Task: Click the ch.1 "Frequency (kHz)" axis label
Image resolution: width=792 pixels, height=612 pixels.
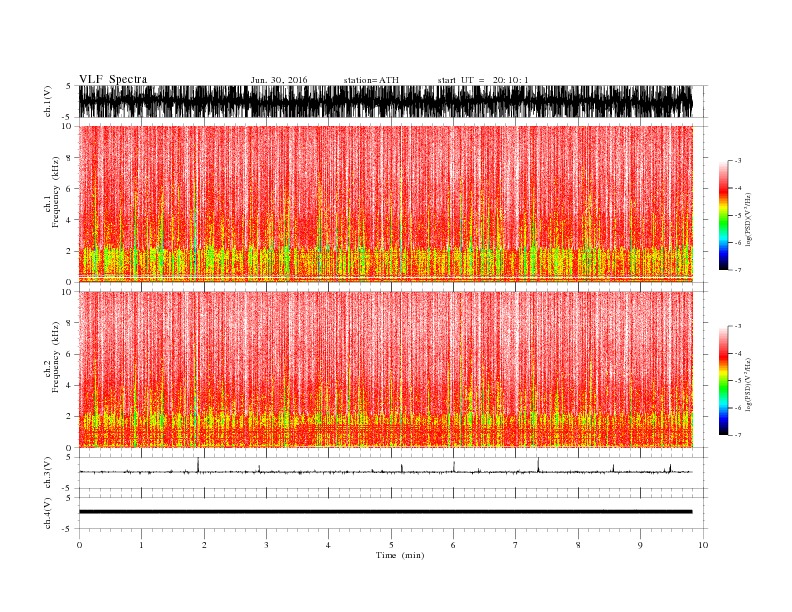Action: [x=56, y=192]
